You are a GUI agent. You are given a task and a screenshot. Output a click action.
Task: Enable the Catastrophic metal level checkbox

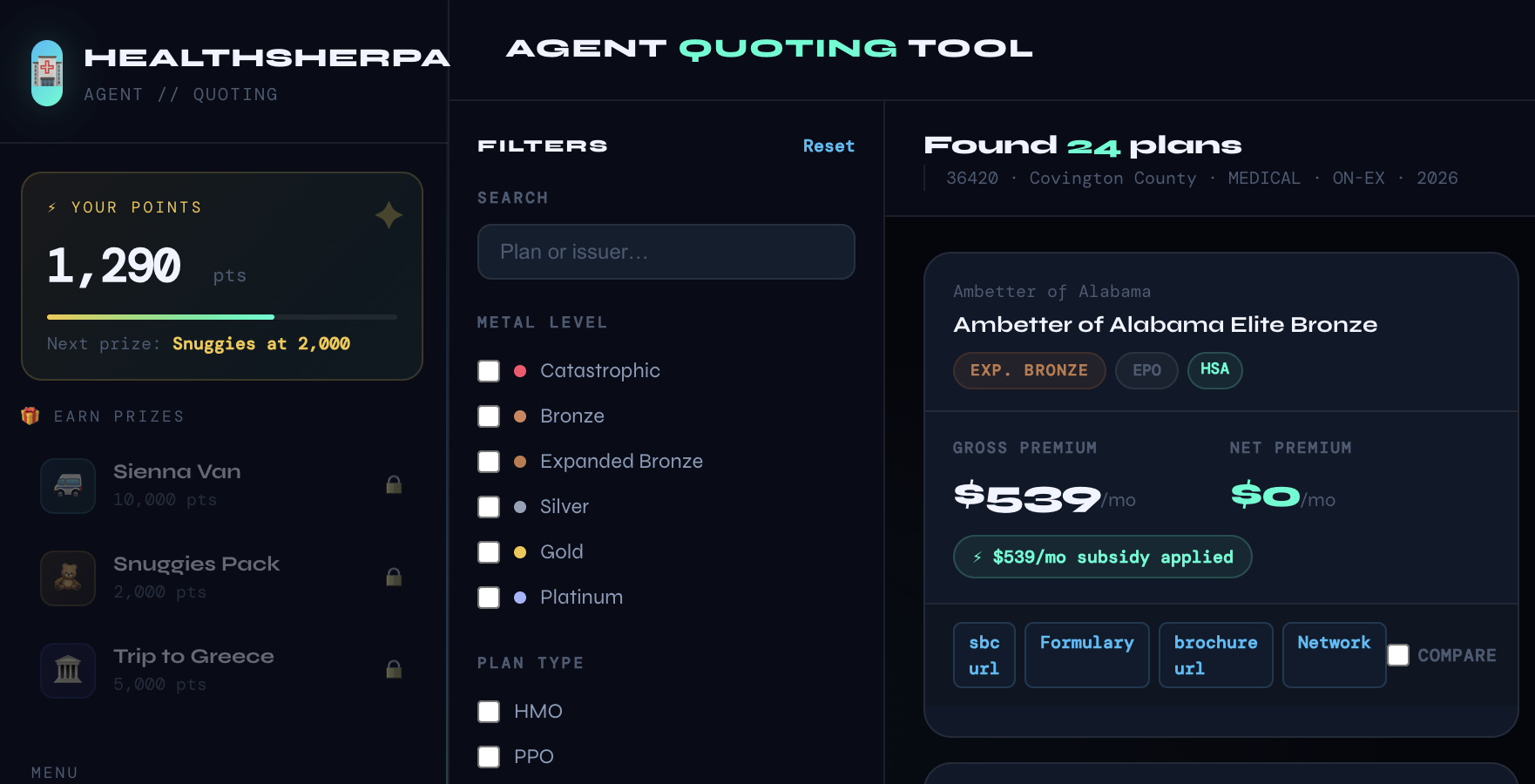(489, 371)
